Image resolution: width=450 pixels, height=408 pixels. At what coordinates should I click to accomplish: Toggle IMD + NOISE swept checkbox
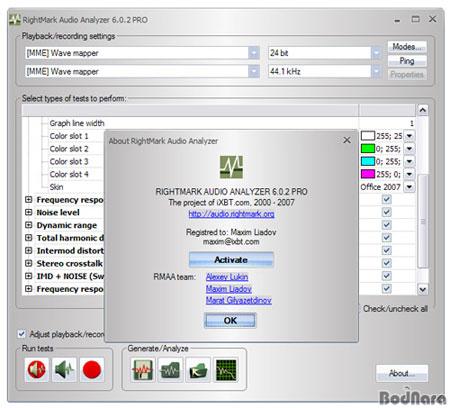coord(387,276)
